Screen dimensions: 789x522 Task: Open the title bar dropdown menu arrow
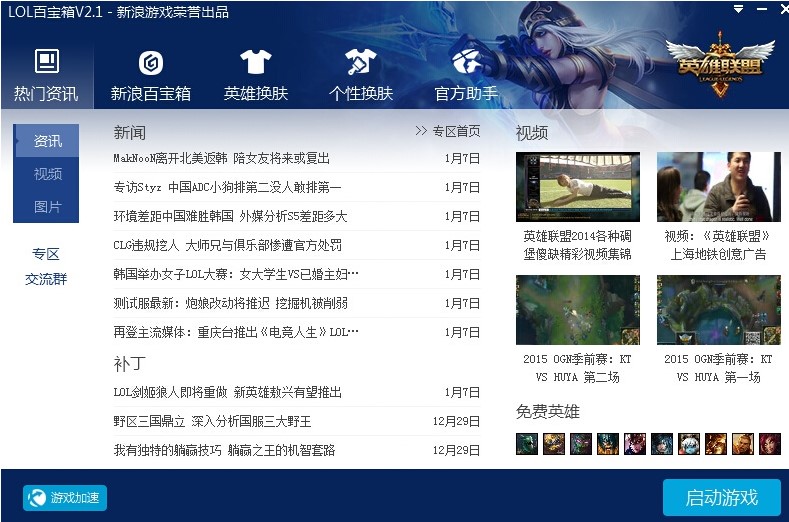point(738,9)
